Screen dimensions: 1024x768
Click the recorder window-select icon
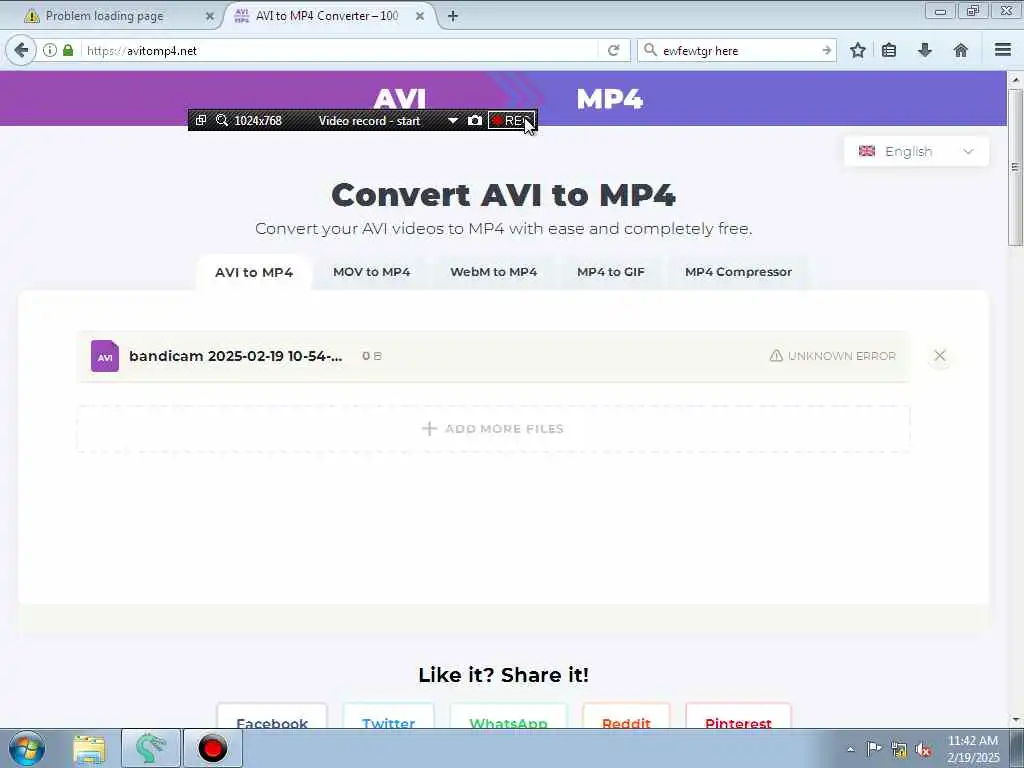(x=201, y=120)
